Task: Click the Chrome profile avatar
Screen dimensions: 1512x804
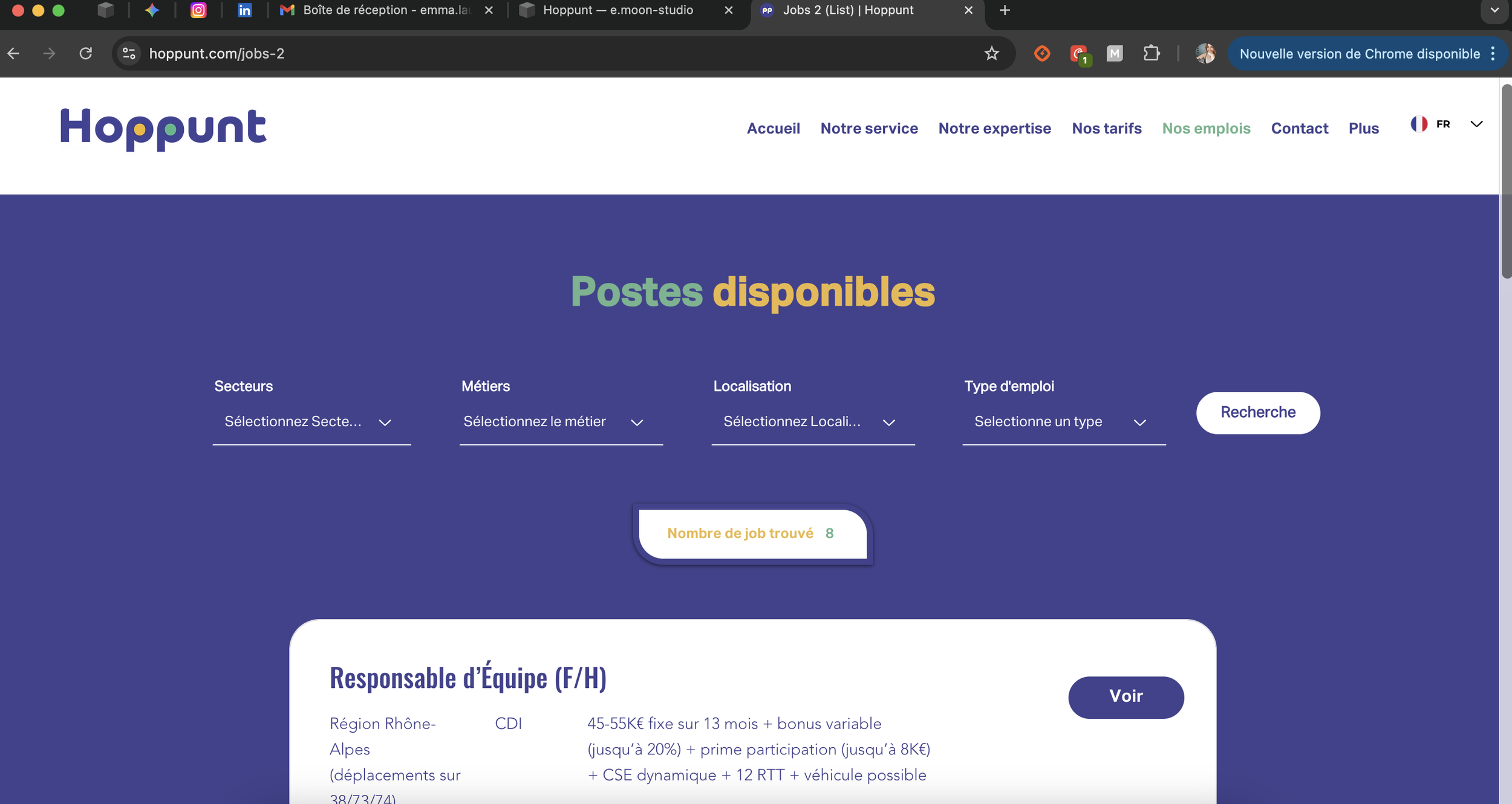Action: click(1205, 54)
